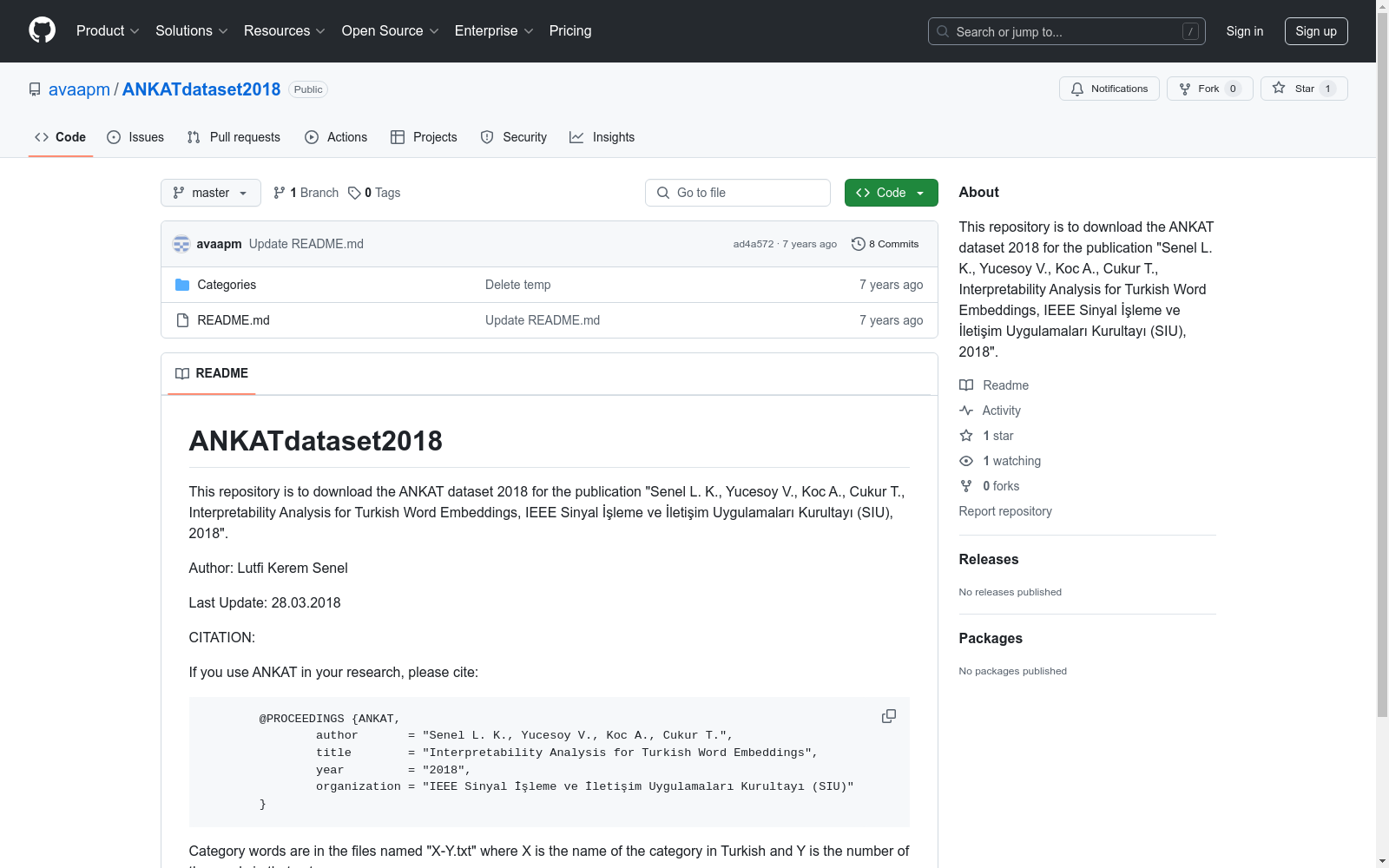Screen dimensions: 1389x868
Task: Open the Product menu
Action: (x=108, y=30)
